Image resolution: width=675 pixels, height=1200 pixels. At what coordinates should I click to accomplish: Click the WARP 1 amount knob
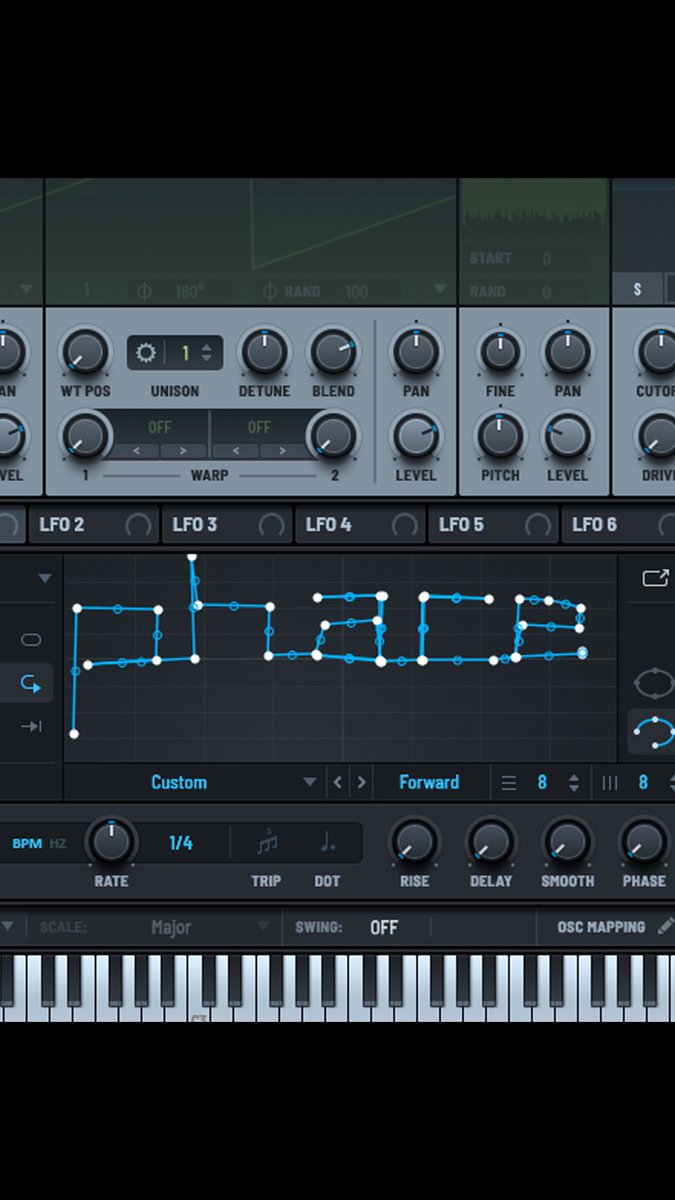pyautogui.click(x=85, y=436)
